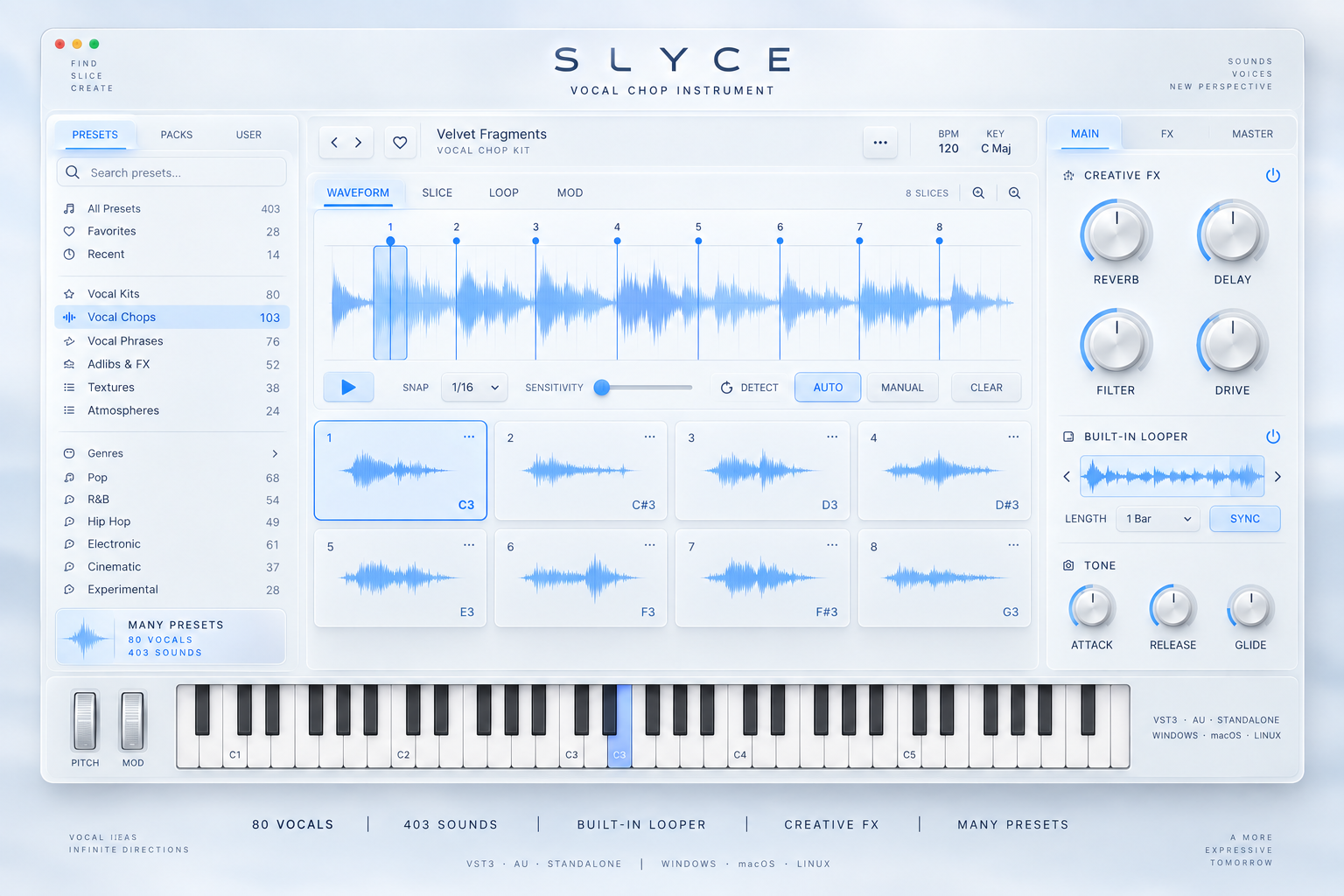Expand the Genres section chevron
Screen dimensions: 1344x896
275,453
